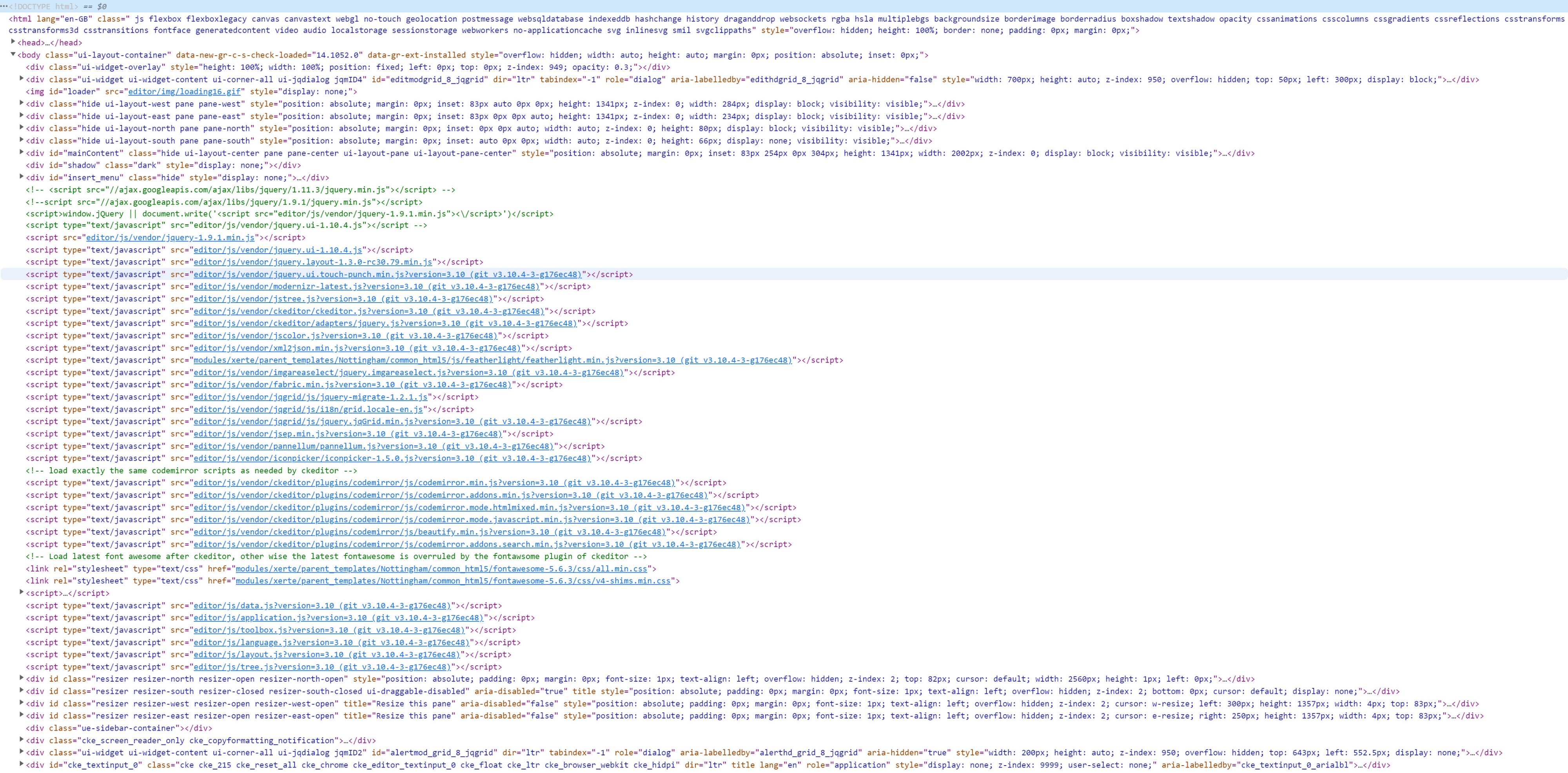This screenshot has height=773, width=1568.
Task: Open the iconpicker-1.5.0.js link
Action: point(392,458)
